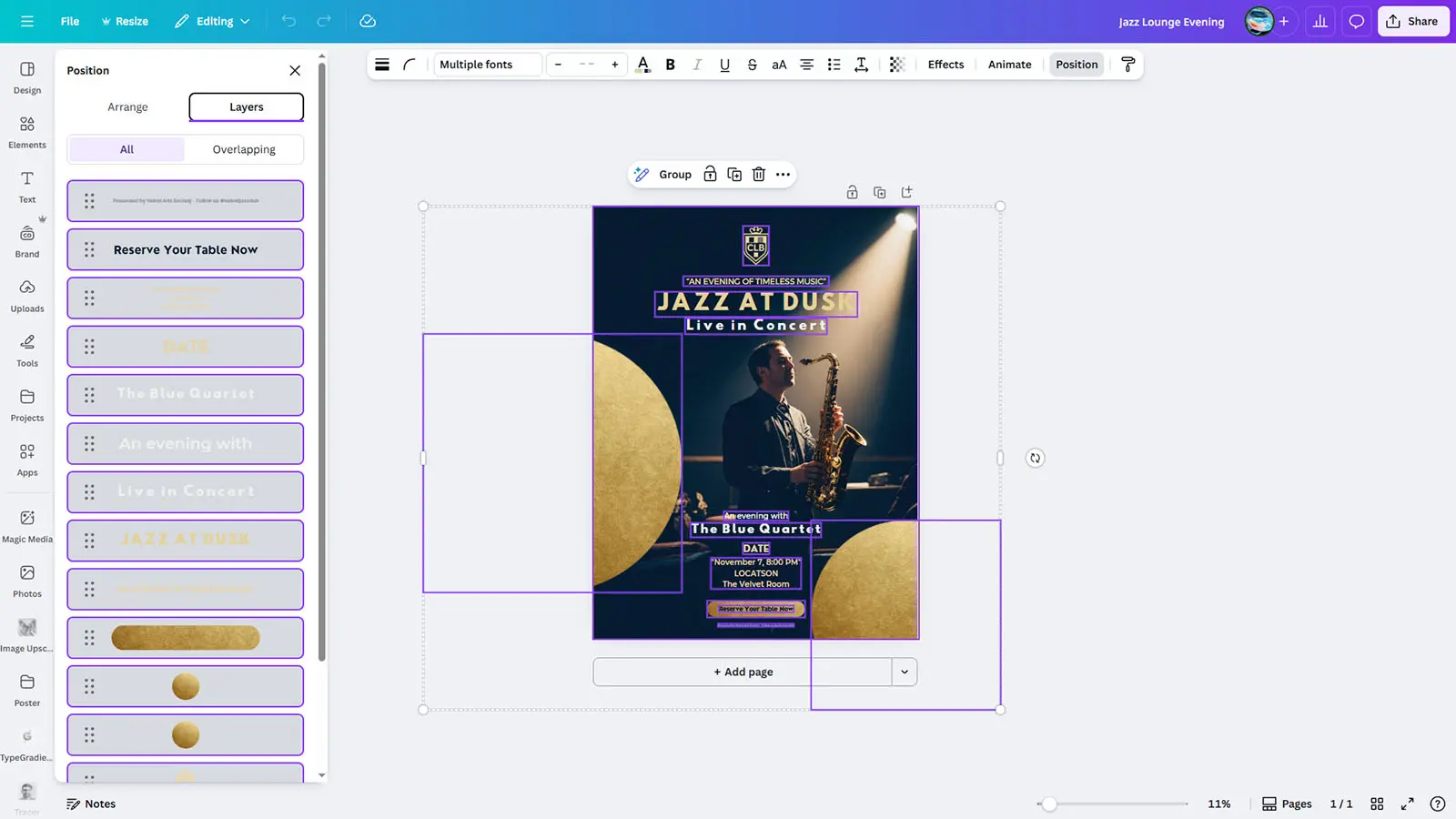Open the comments speech bubble icon
Viewport: 1456px width, 819px height.
[1356, 21]
